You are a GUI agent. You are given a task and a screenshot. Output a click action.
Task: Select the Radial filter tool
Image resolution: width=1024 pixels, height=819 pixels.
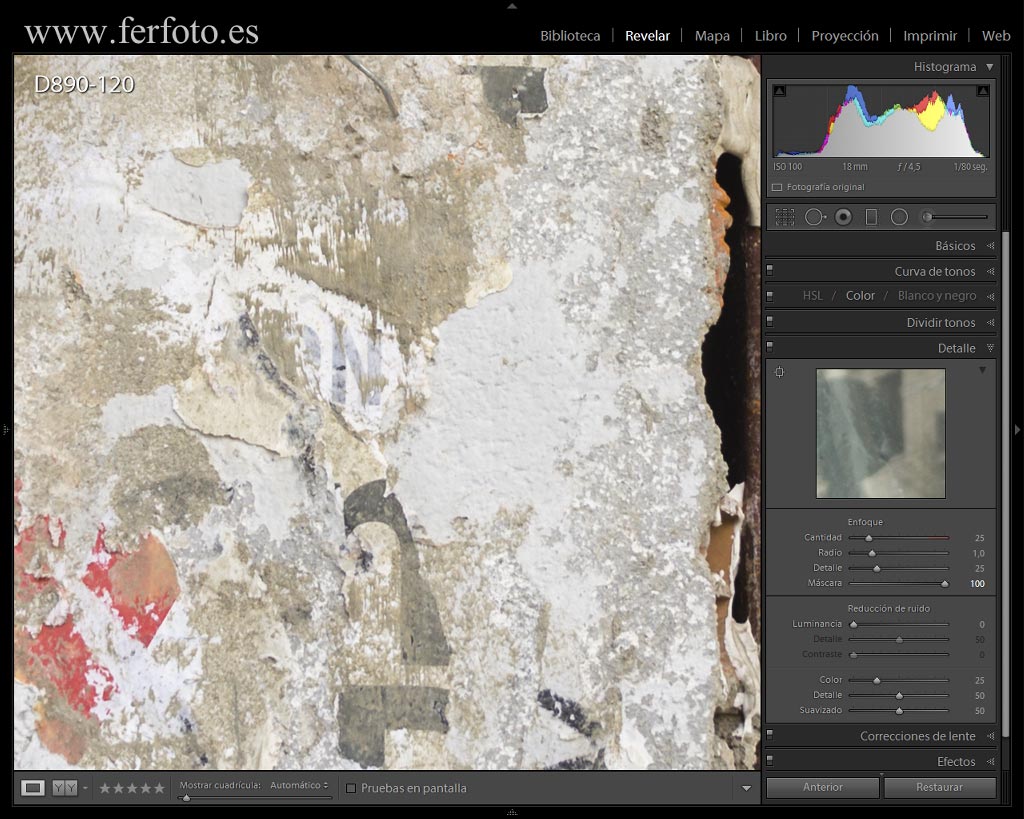(x=899, y=217)
